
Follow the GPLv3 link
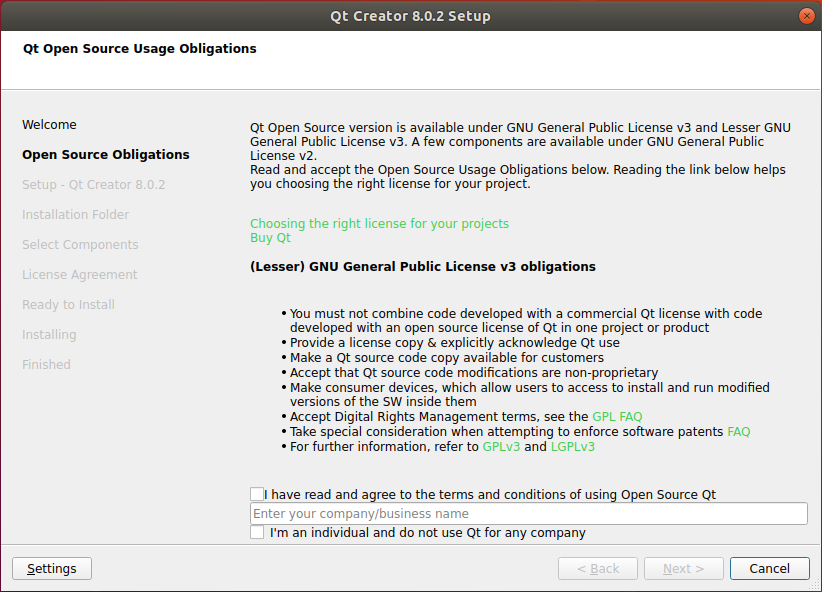pos(500,447)
